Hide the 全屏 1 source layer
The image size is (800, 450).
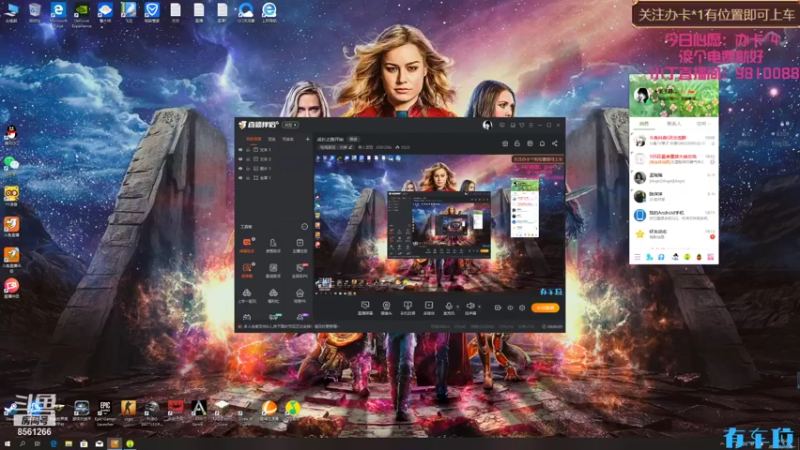point(240,178)
